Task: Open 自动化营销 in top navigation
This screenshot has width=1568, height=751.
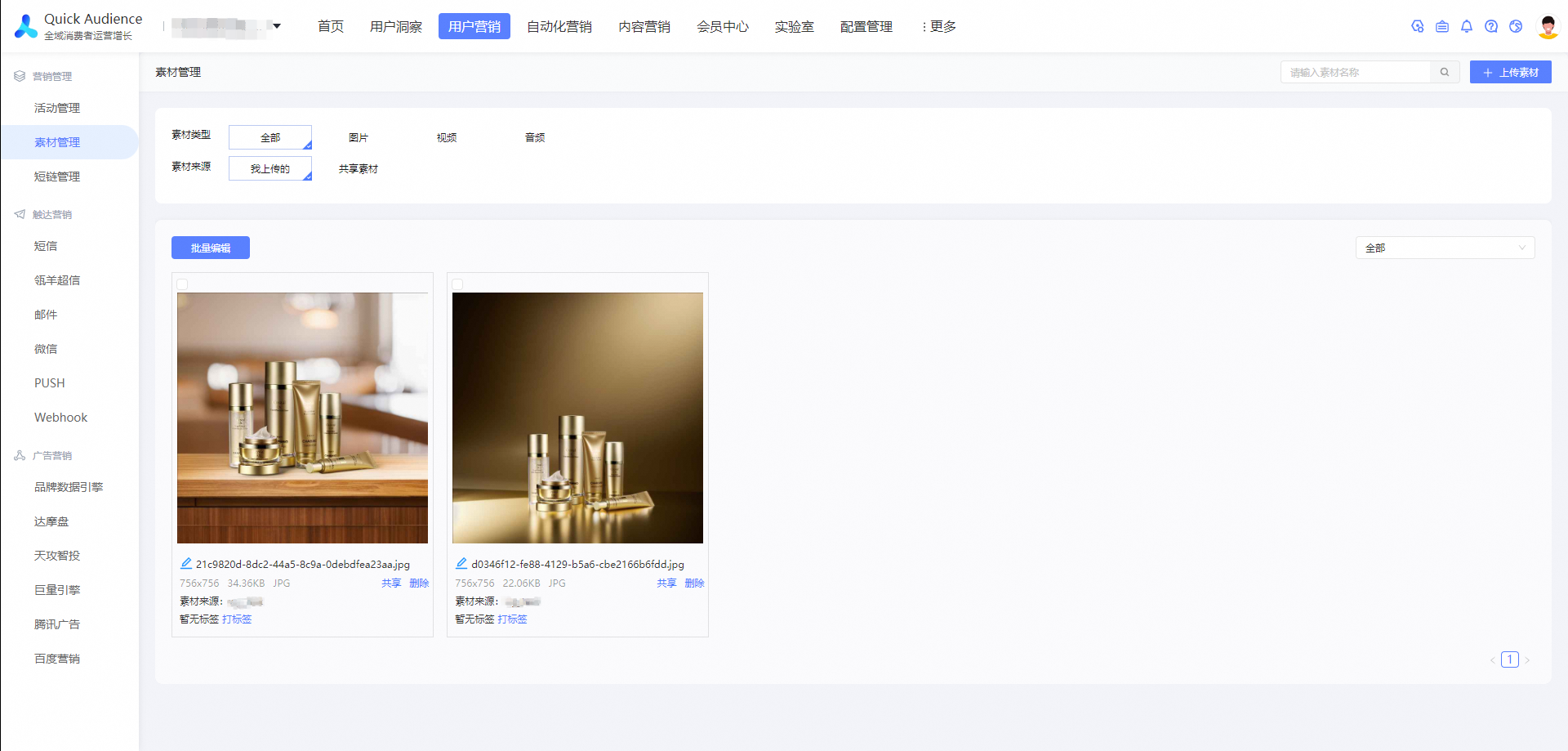Action: click(x=559, y=26)
